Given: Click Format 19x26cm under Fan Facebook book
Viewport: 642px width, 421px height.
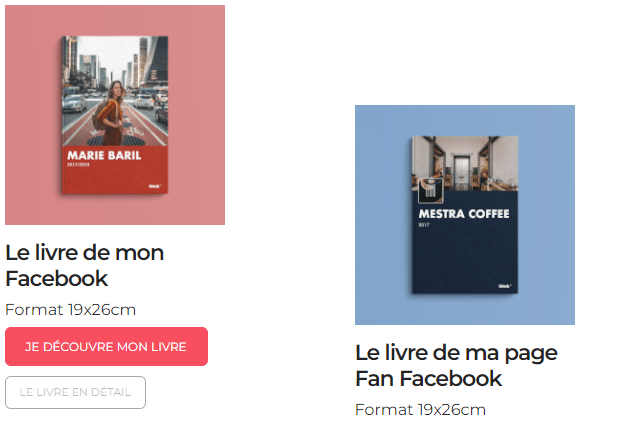Looking at the screenshot, I should click(420, 410).
